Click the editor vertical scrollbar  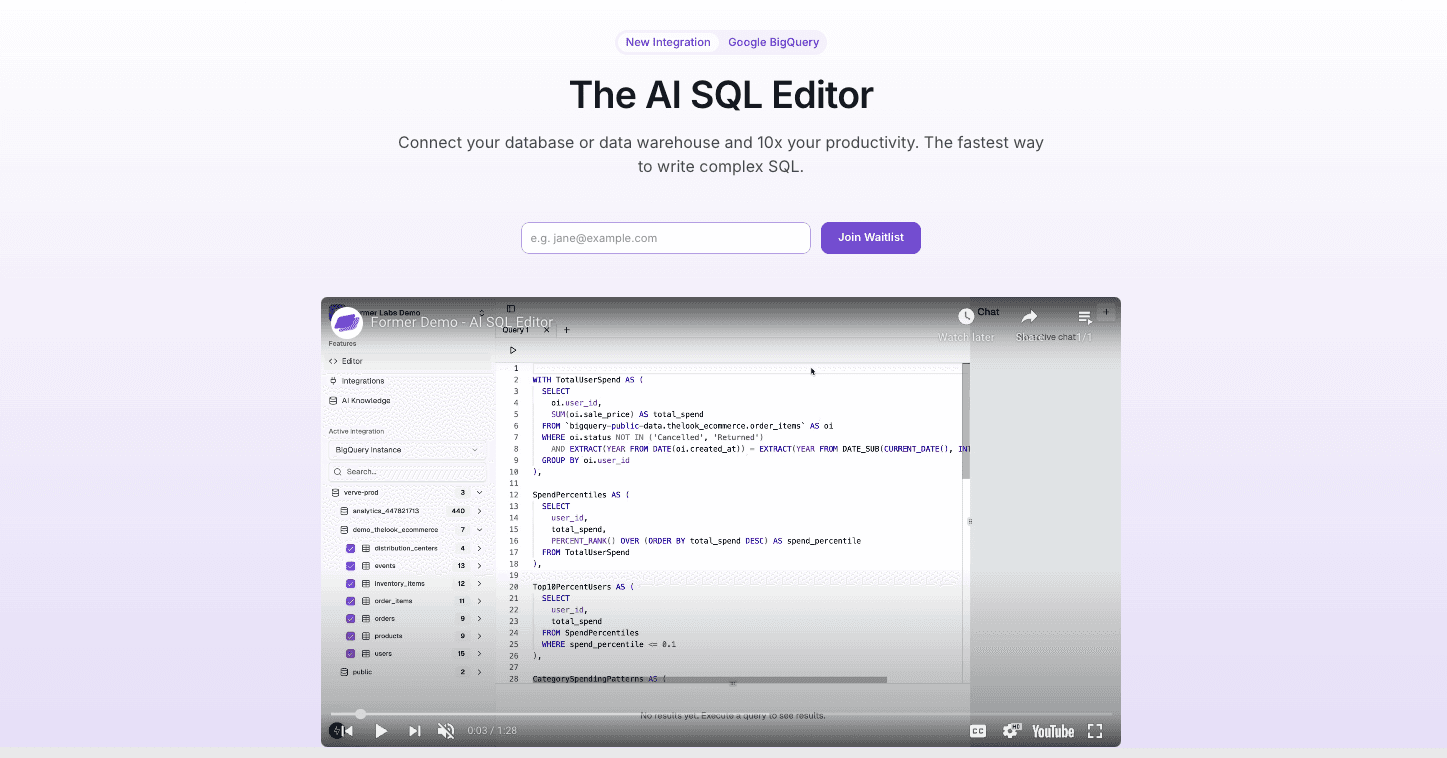pos(965,420)
